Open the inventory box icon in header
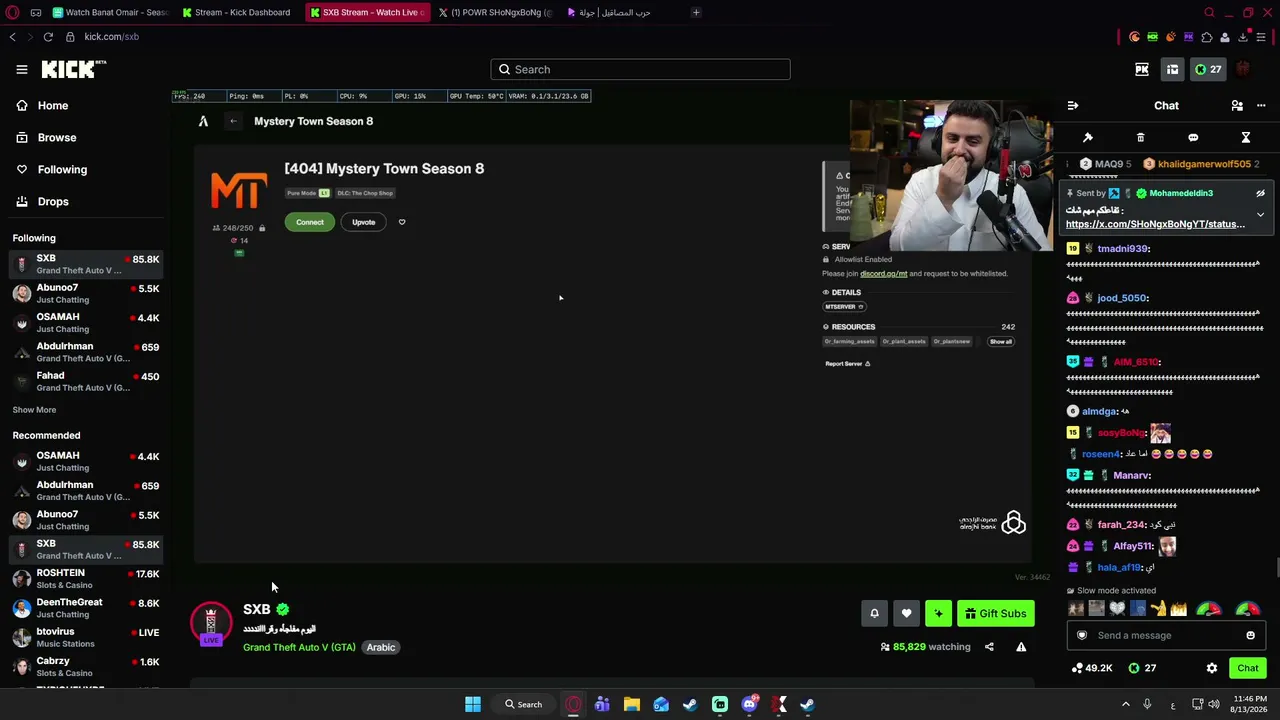Viewport: 1280px width, 720px height. (x=1172, y=69)
